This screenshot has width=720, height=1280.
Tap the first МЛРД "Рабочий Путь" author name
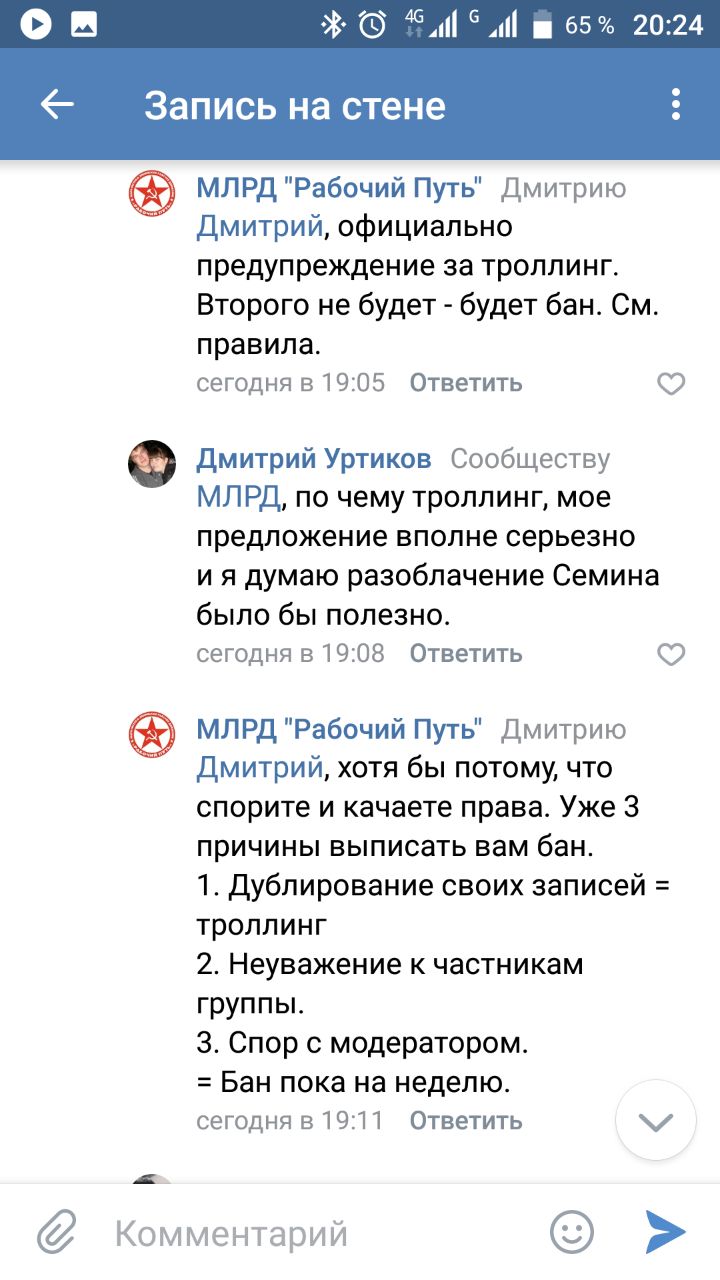[x=339, y=188]
